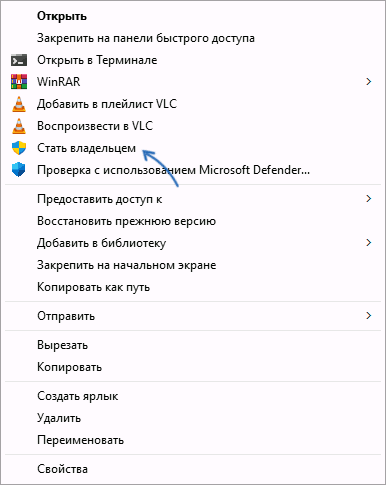
Task: Expand the Добавить в библиотеку submenu arrow
Action: tap(368, 243)
